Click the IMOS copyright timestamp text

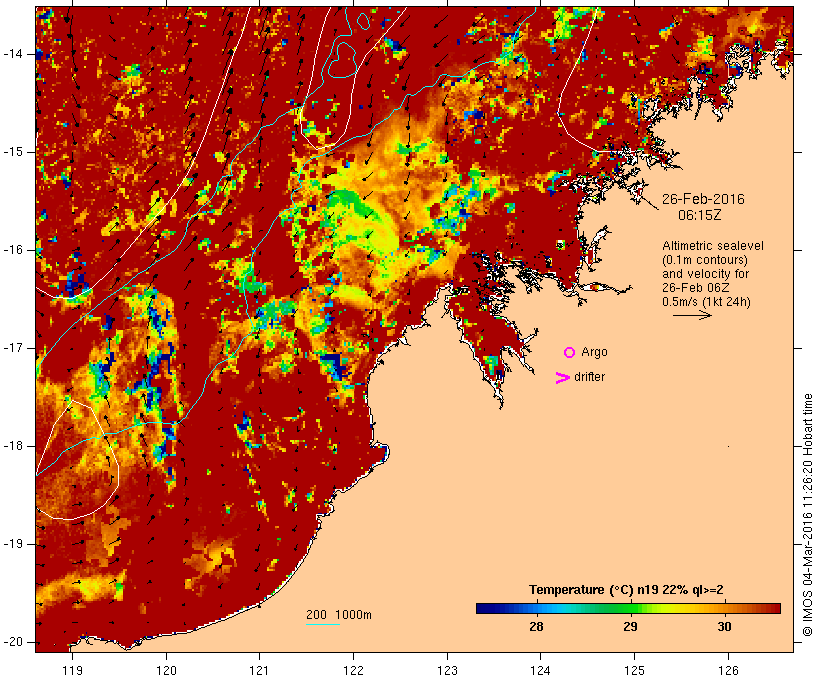807,515
